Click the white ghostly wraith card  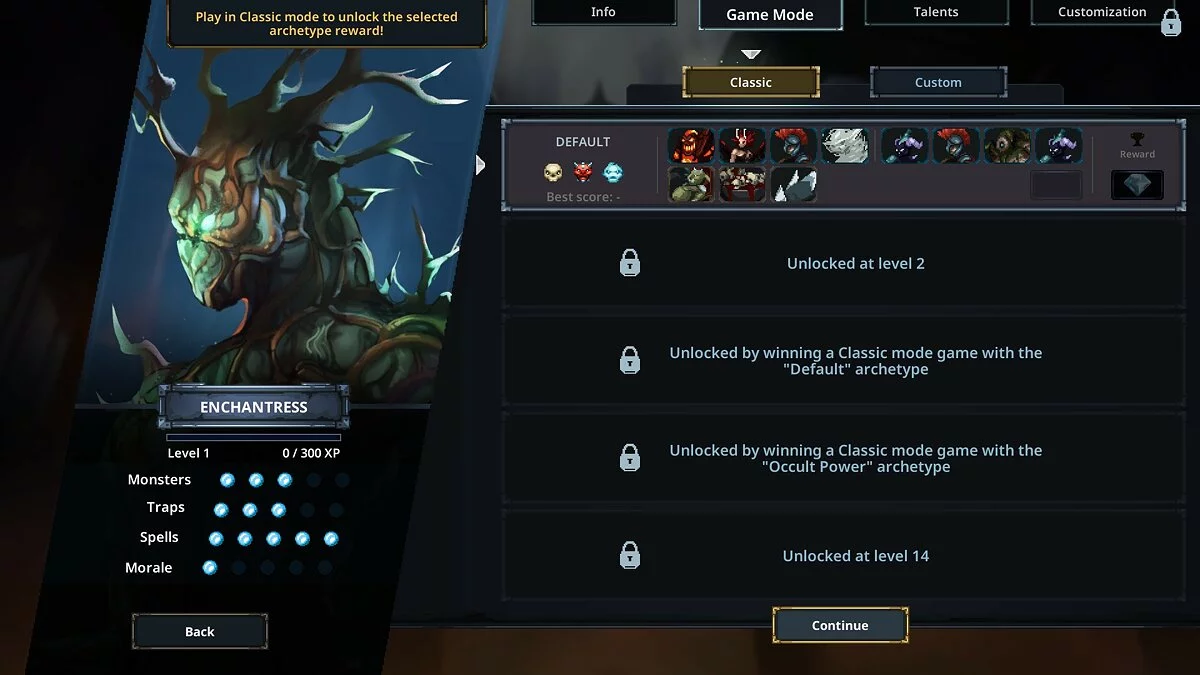click(x=845, y=146)
